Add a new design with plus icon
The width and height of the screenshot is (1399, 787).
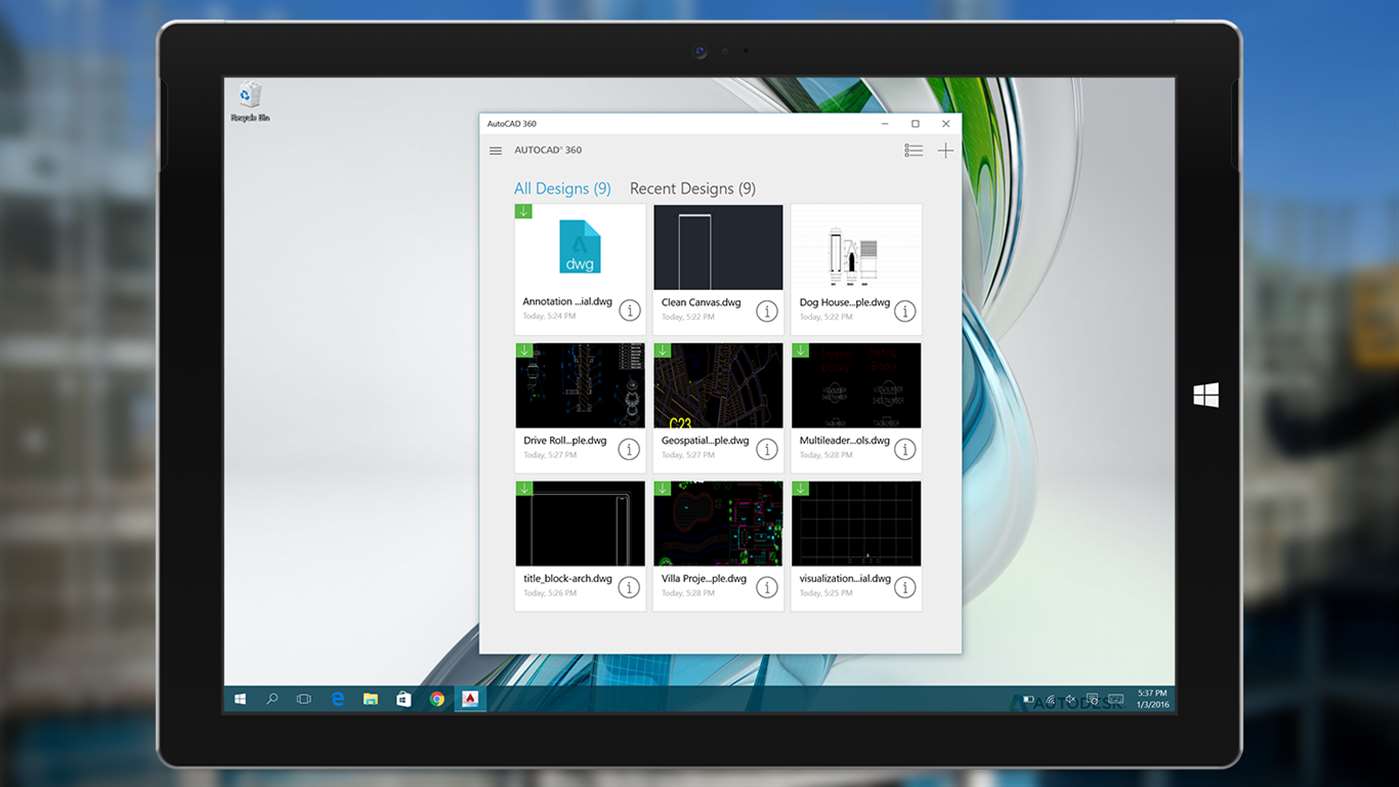point(945,151)
